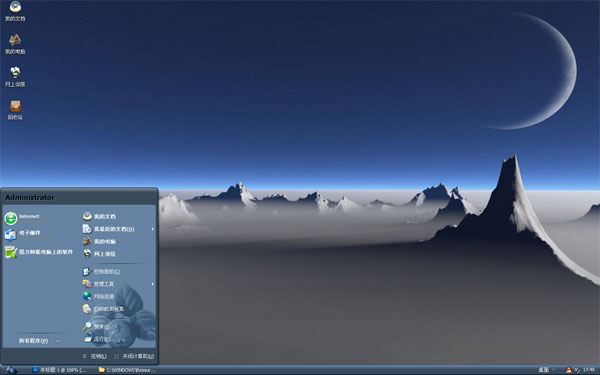
Task: Open 强力卸载电脑上的软件 uninstaller entry
Action: [x=39, y=252]
